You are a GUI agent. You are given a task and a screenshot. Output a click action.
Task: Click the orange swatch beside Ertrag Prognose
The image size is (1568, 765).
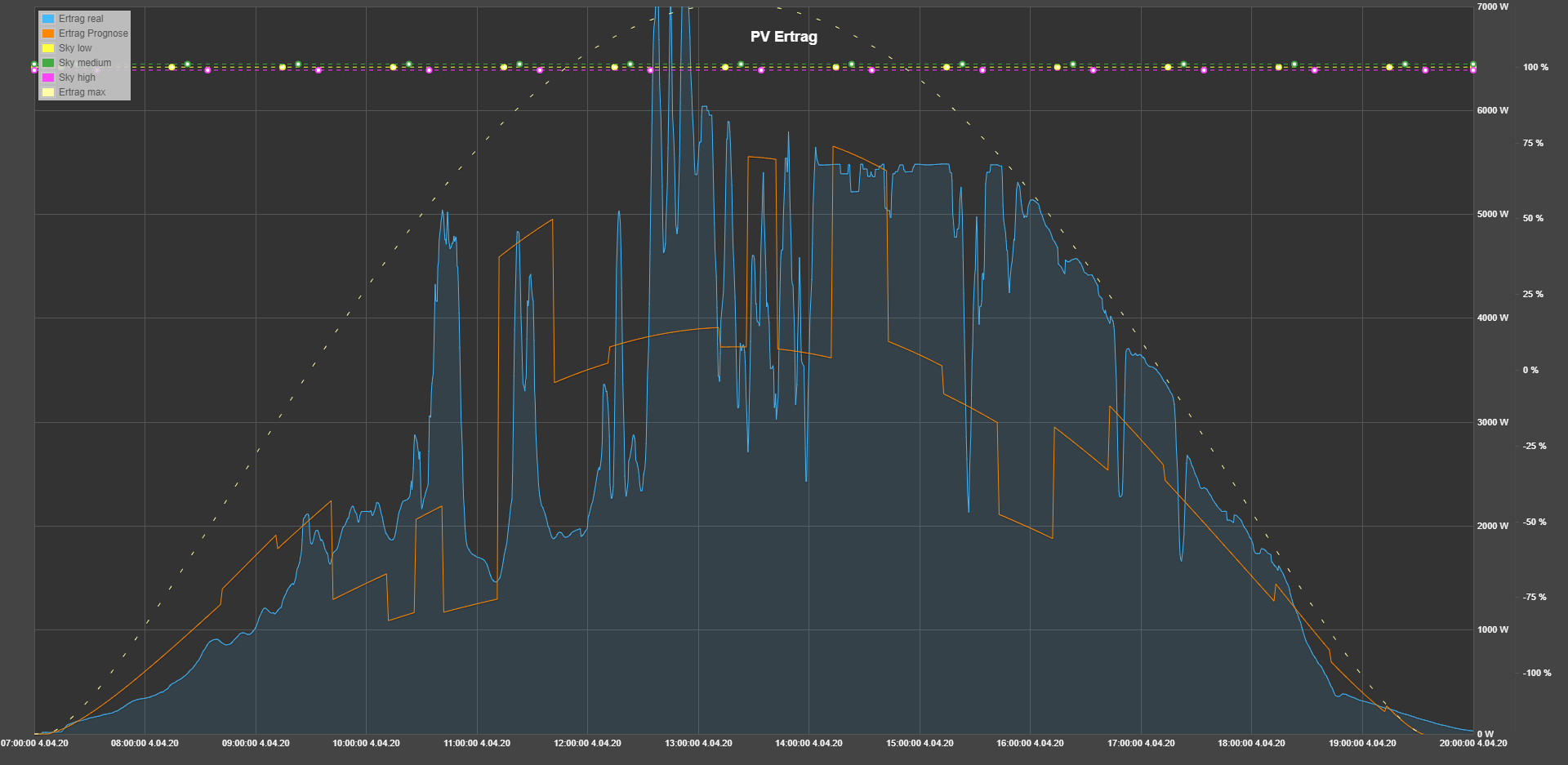(x=48, y=33)
